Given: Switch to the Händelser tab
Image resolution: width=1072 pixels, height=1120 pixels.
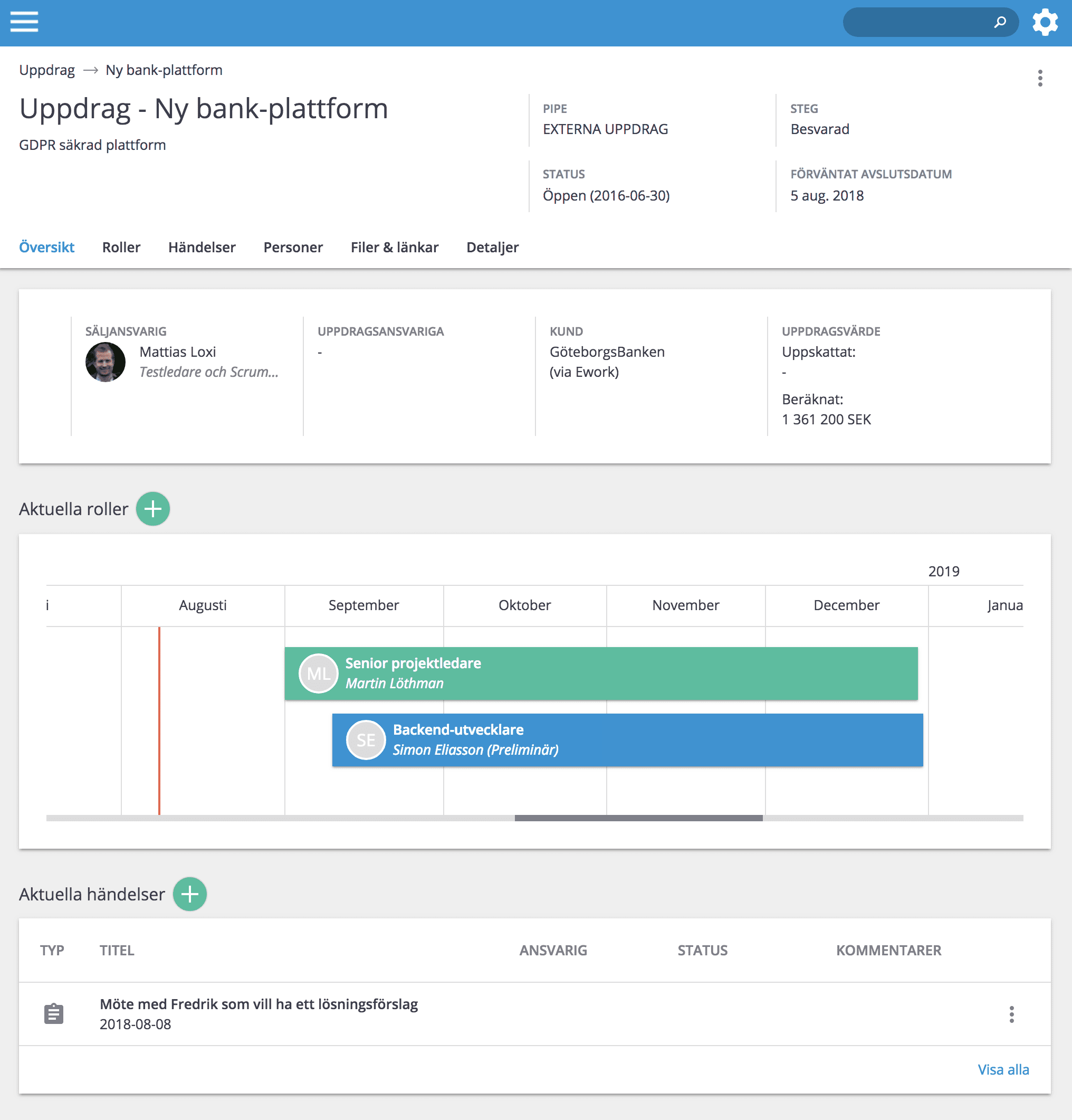Looking at the screenshot, I should (202, 248).
